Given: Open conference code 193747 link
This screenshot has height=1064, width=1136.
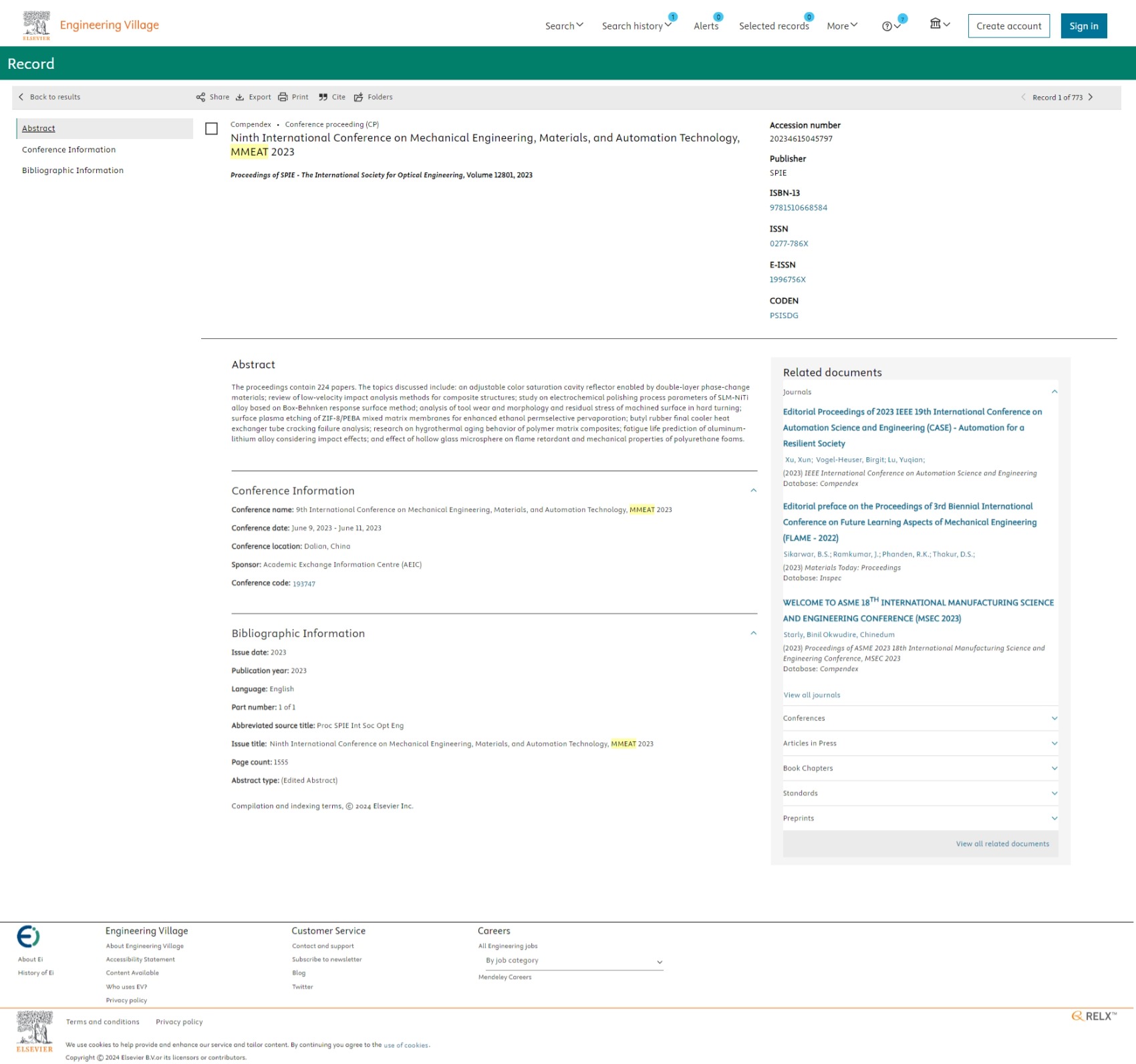Looking at the screenshot, I should 304,584.
